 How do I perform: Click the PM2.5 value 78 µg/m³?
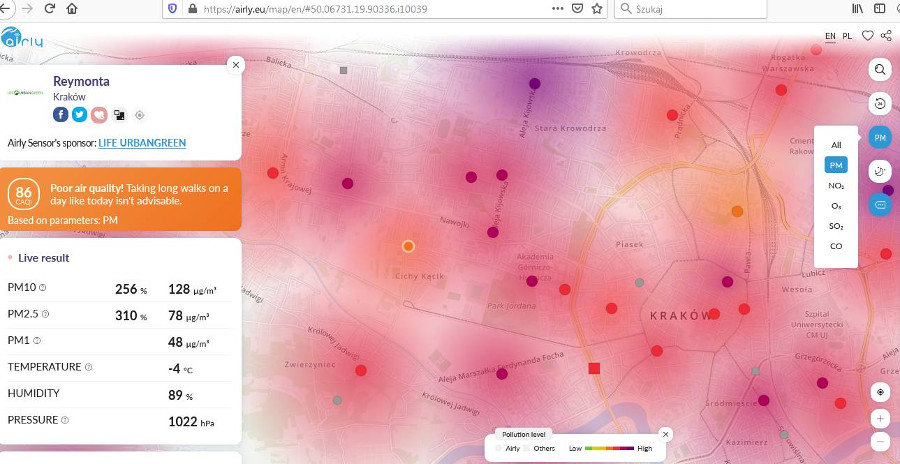click(189, 316)
